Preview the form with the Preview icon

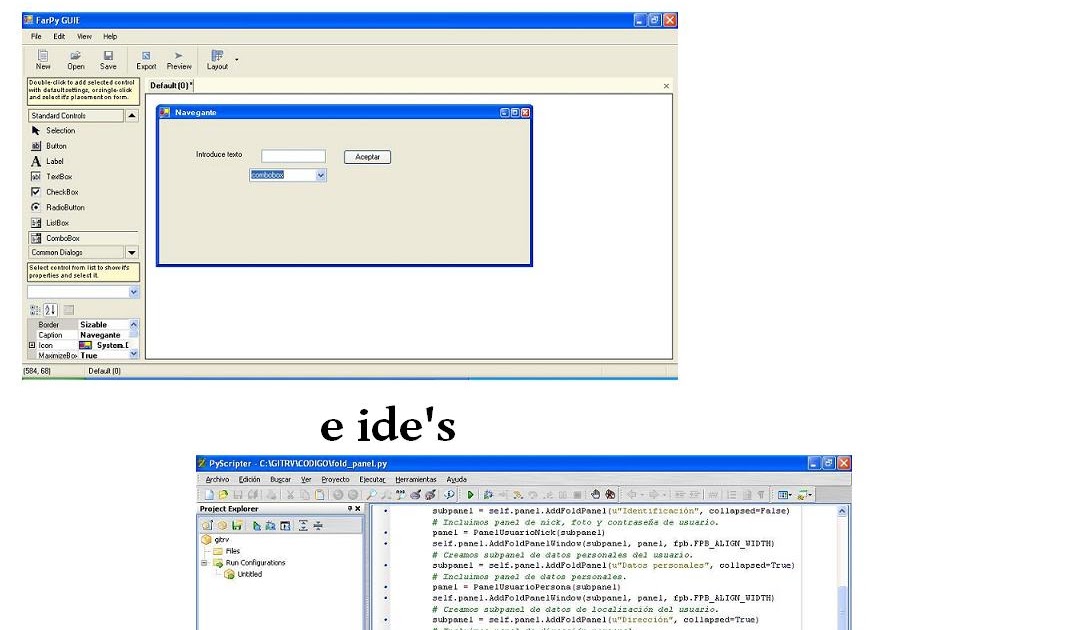179,59
